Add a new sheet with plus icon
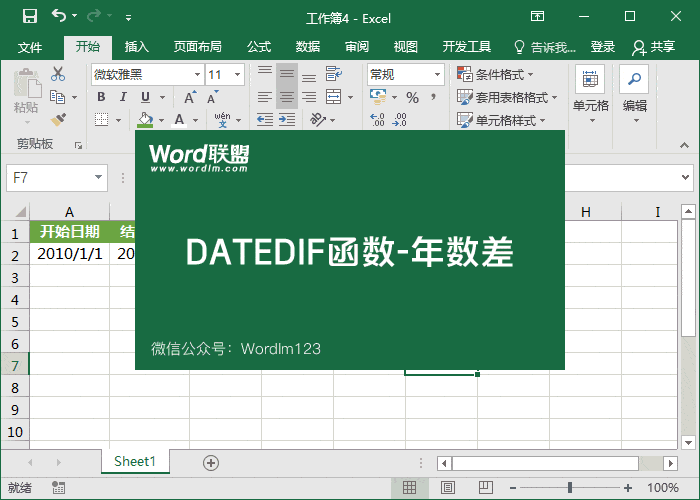Screen dimensions: 700x500 [211, 462]
